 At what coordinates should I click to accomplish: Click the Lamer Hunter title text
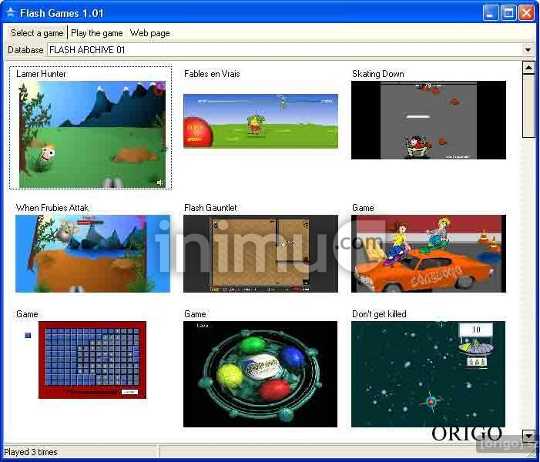tap(41, 74)
